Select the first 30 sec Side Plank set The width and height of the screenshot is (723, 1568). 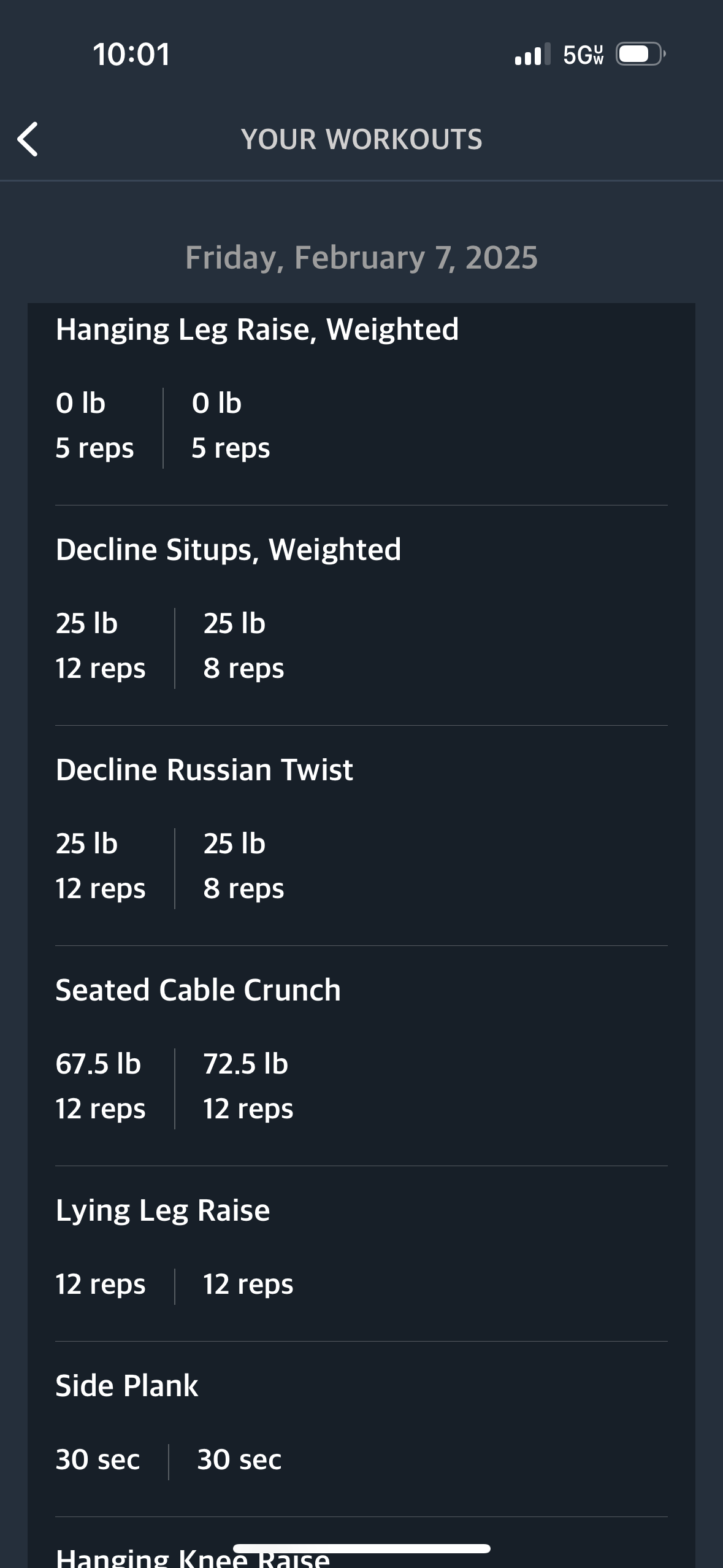(98, 1460)
